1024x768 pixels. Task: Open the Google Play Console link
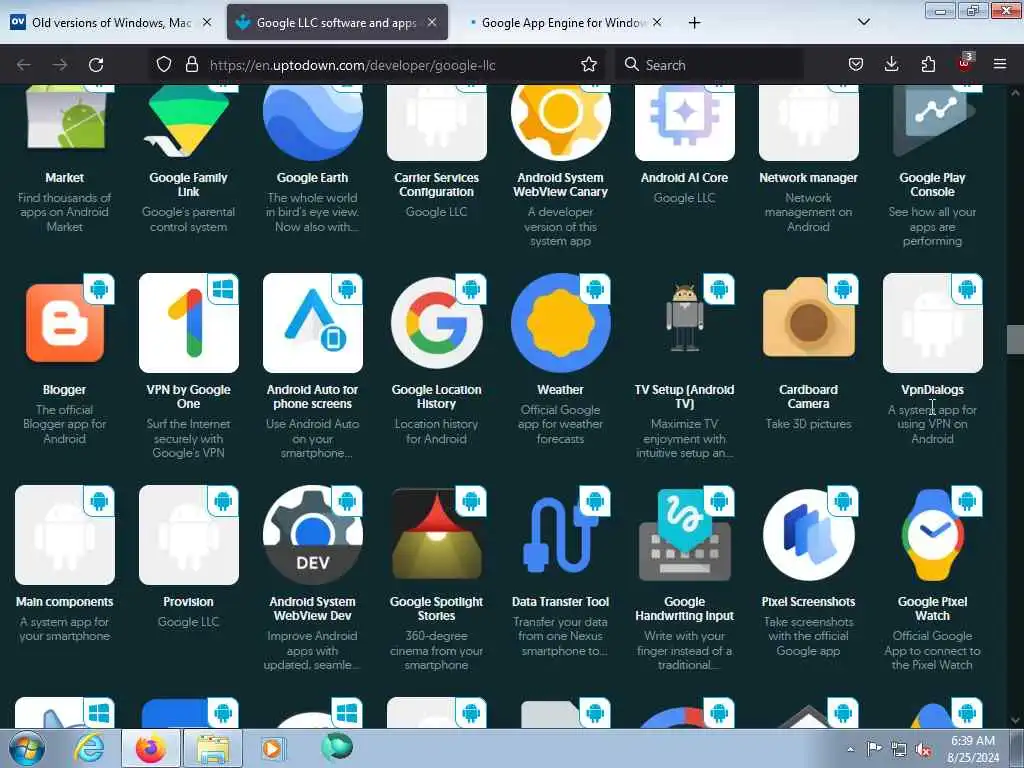933,185
